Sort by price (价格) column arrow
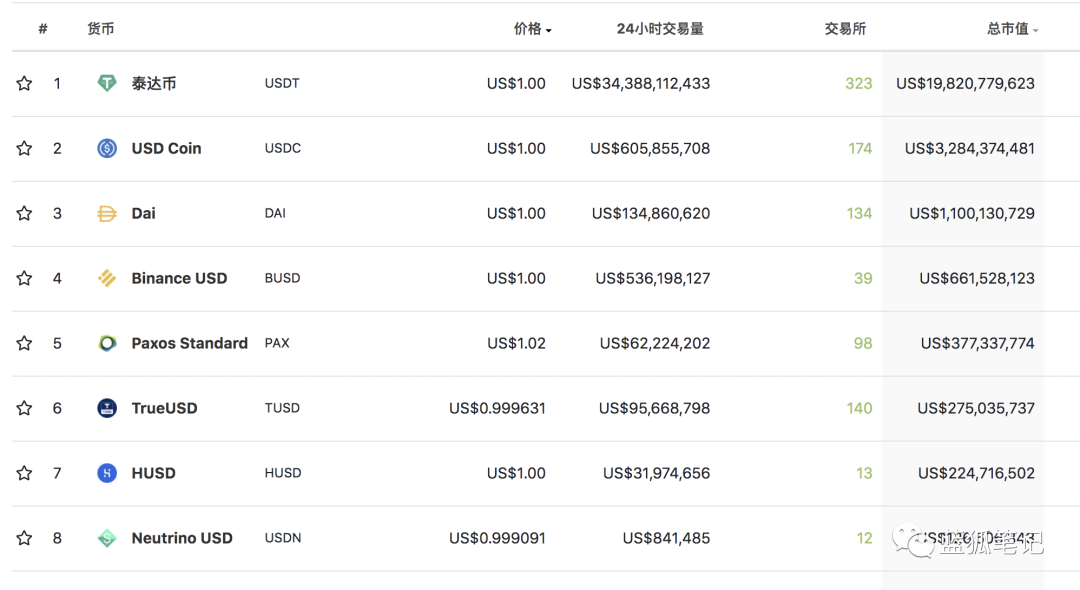 point(548,30)
